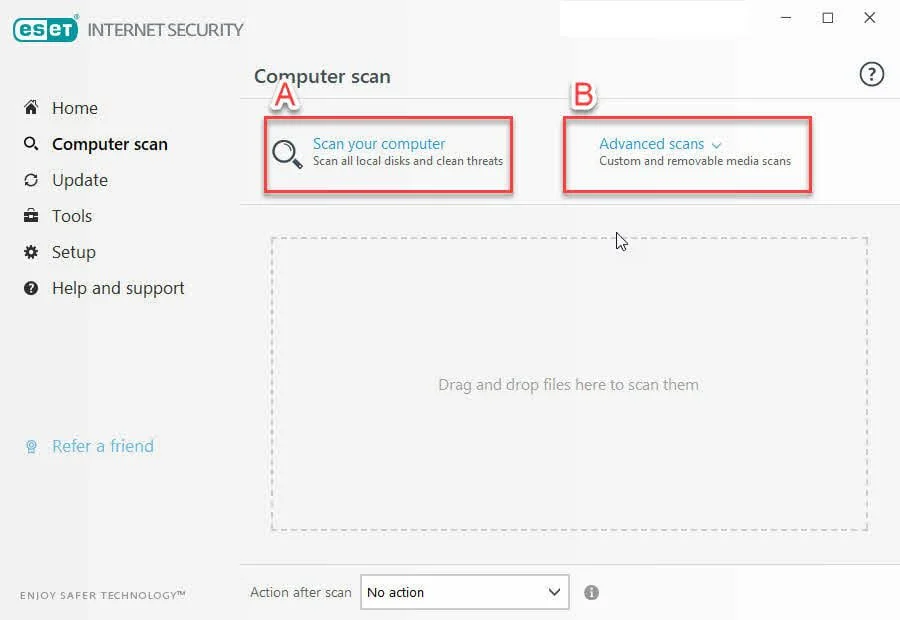Click the Help and support question icon
The image size is (900, 620).
pos(31,288)
